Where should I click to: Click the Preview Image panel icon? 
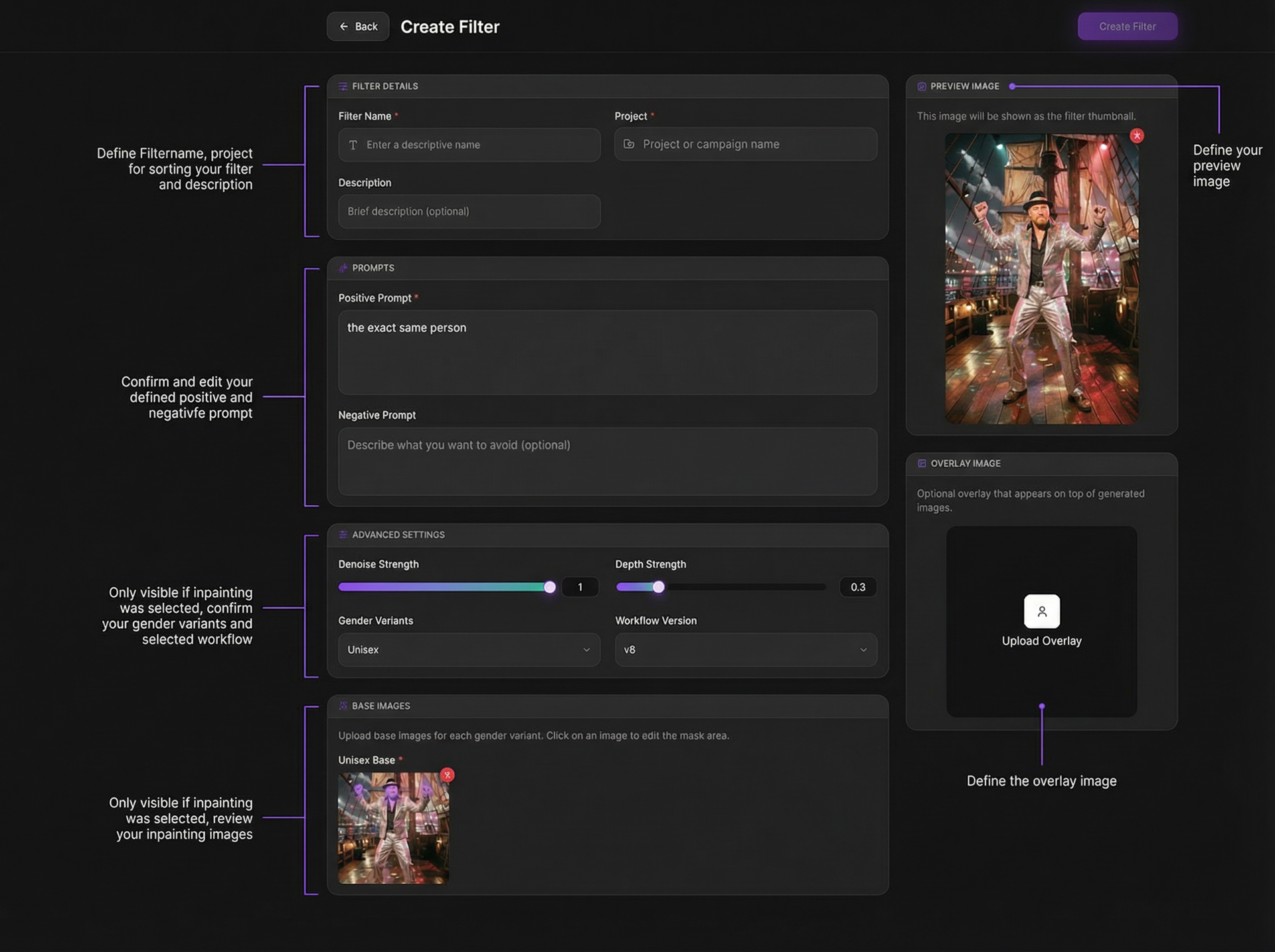click(922, 86)
